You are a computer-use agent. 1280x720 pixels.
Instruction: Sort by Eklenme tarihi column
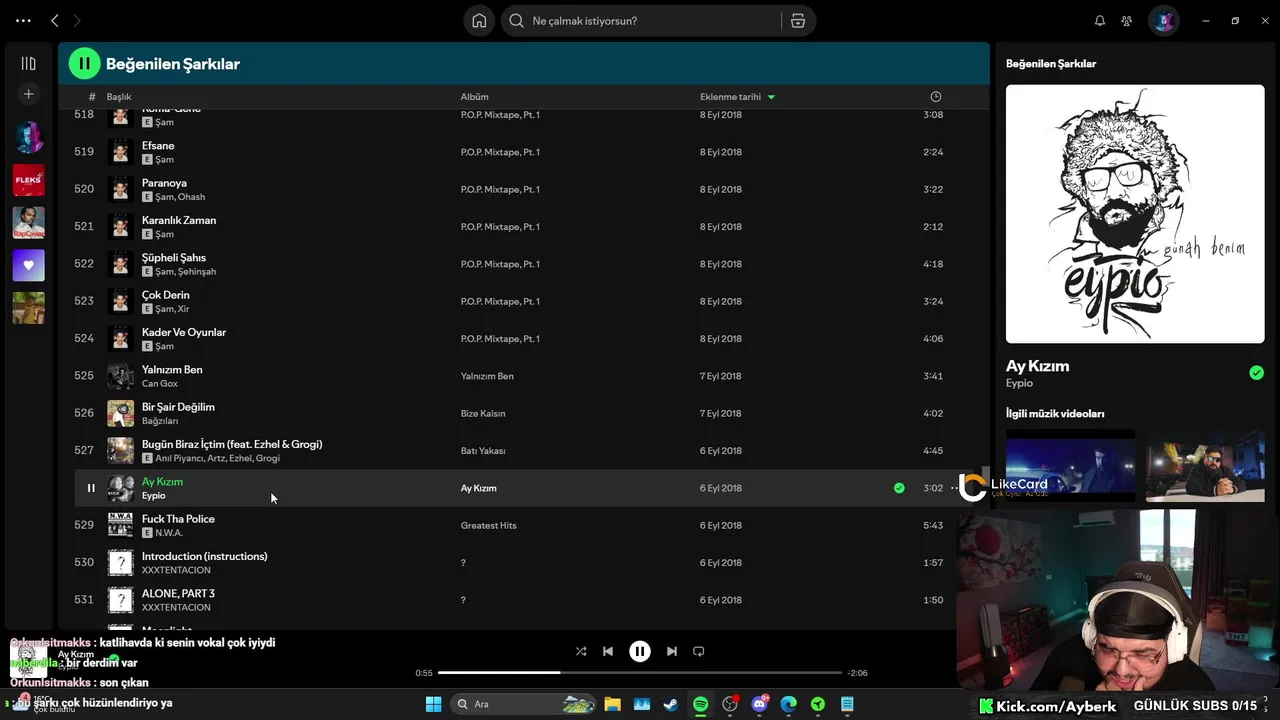pyautogui.click(x=737, y=97)
